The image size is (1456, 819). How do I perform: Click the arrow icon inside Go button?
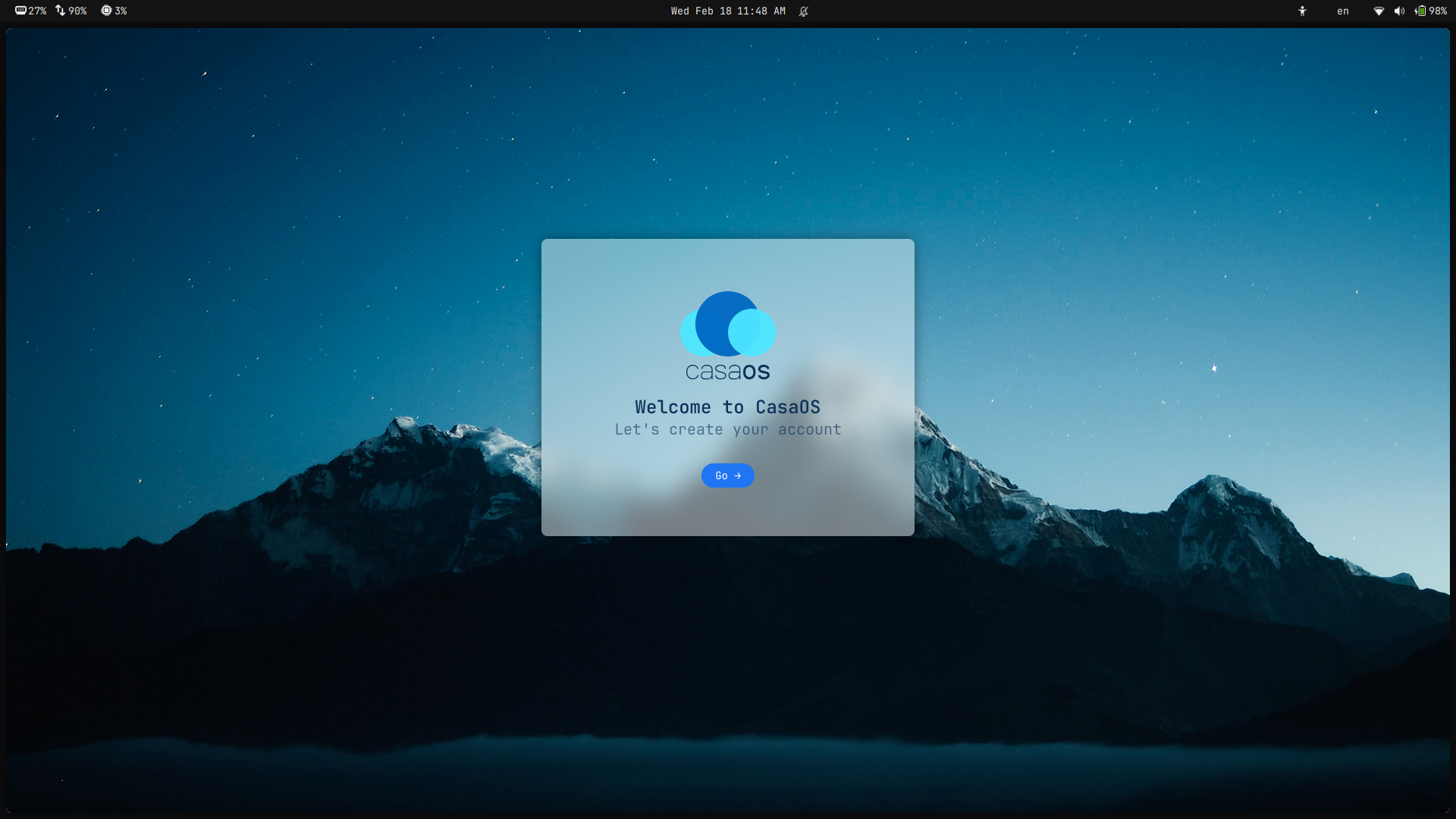pyautogui.click(x=738, y=475)
